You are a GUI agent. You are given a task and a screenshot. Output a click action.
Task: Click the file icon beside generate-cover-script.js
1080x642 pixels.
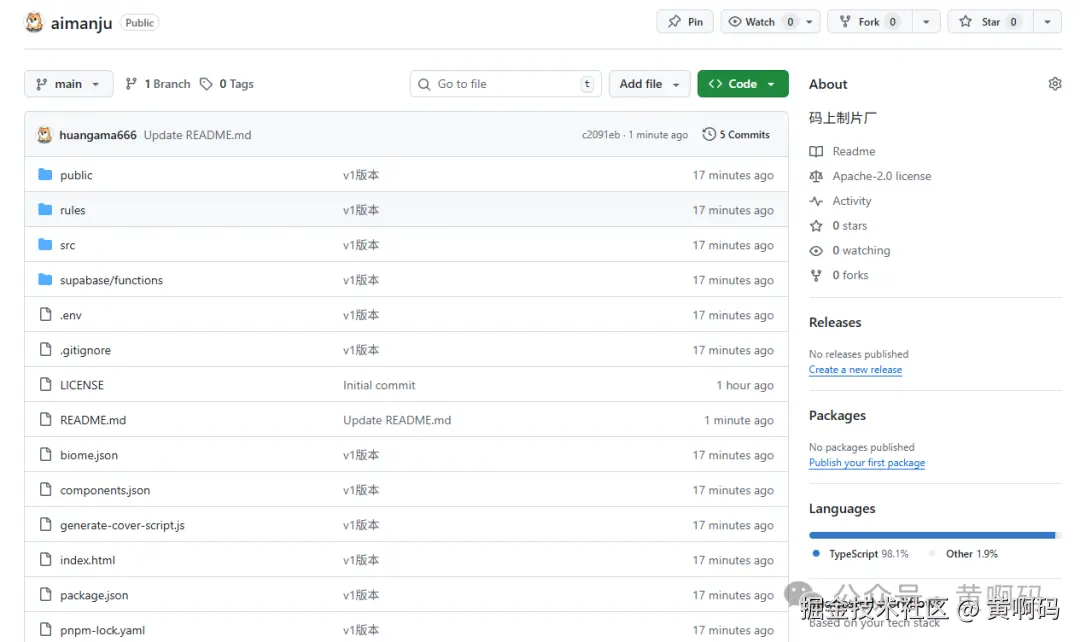[45, 525]
